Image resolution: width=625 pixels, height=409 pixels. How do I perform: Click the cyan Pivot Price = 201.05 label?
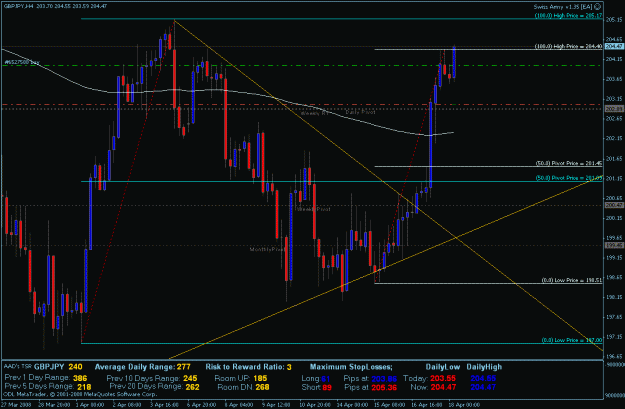569,178
